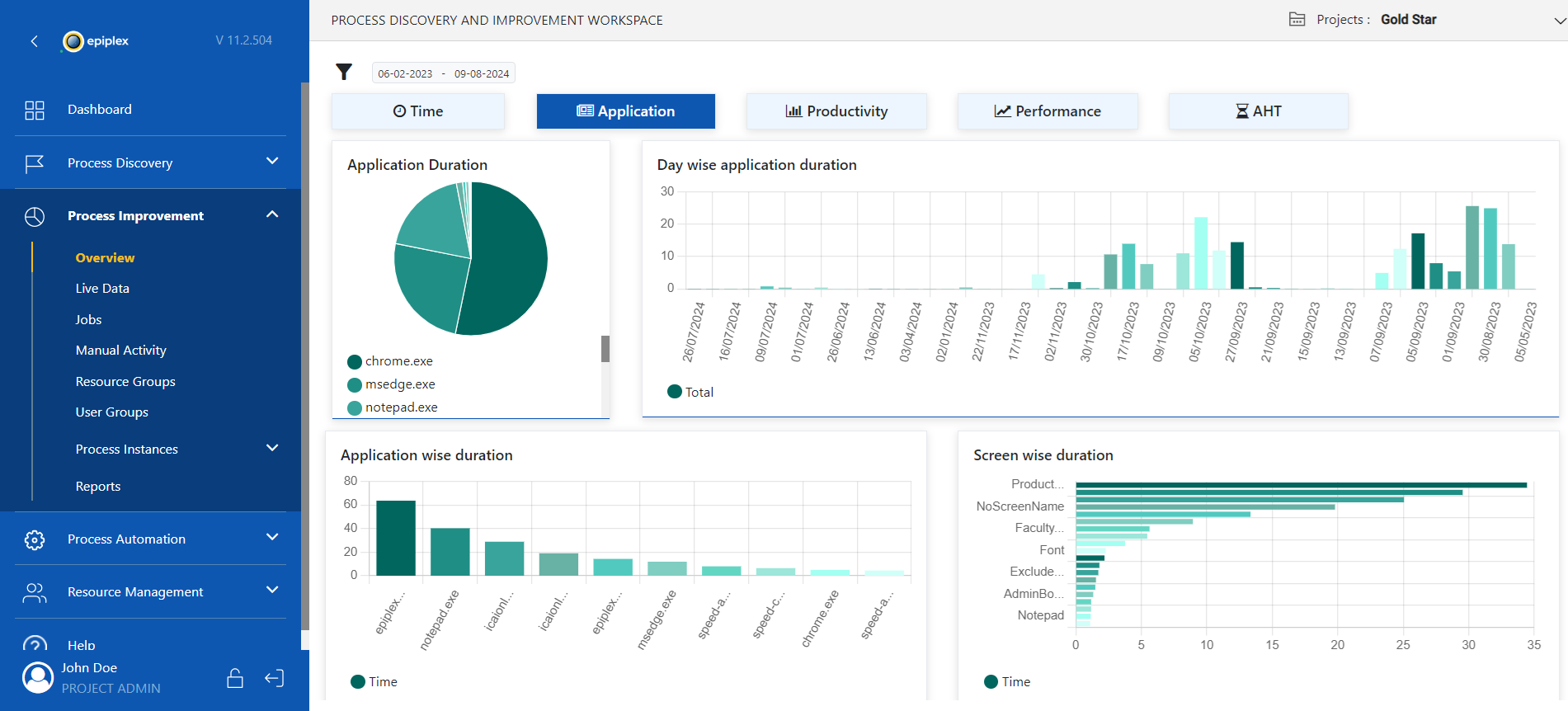Click the Help question mark icon

pos(35,644)
